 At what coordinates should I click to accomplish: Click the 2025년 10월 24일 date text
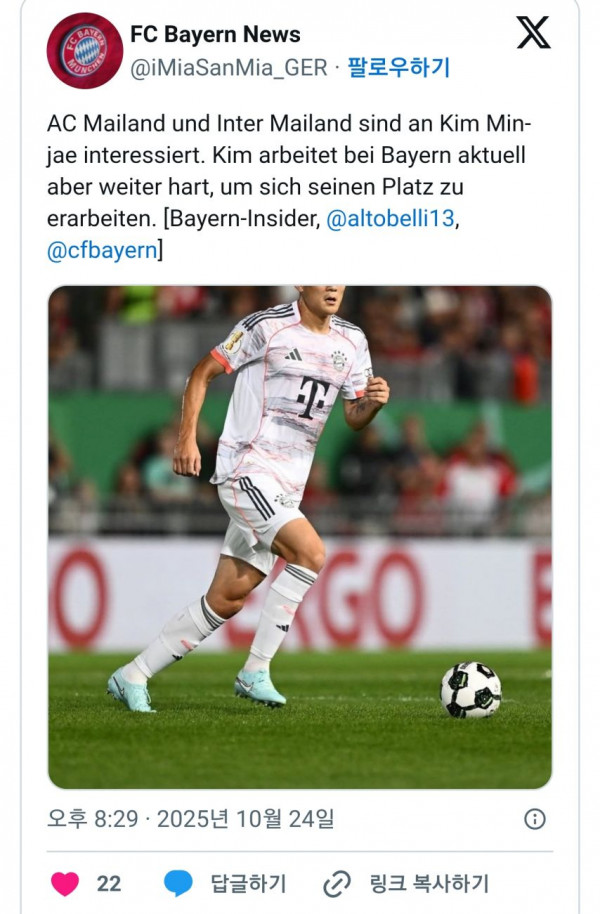click(x=245, y=819)
